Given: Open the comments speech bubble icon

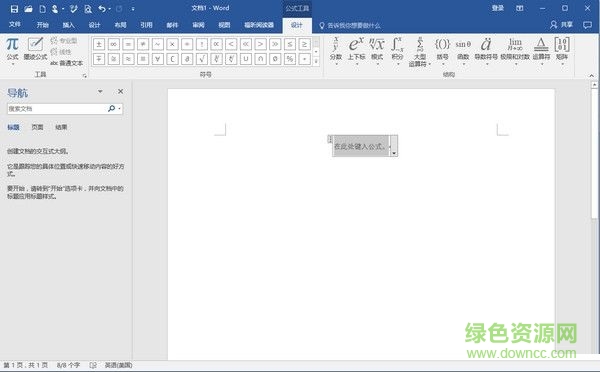Looking at the screenshot, I should coord(587,25).
